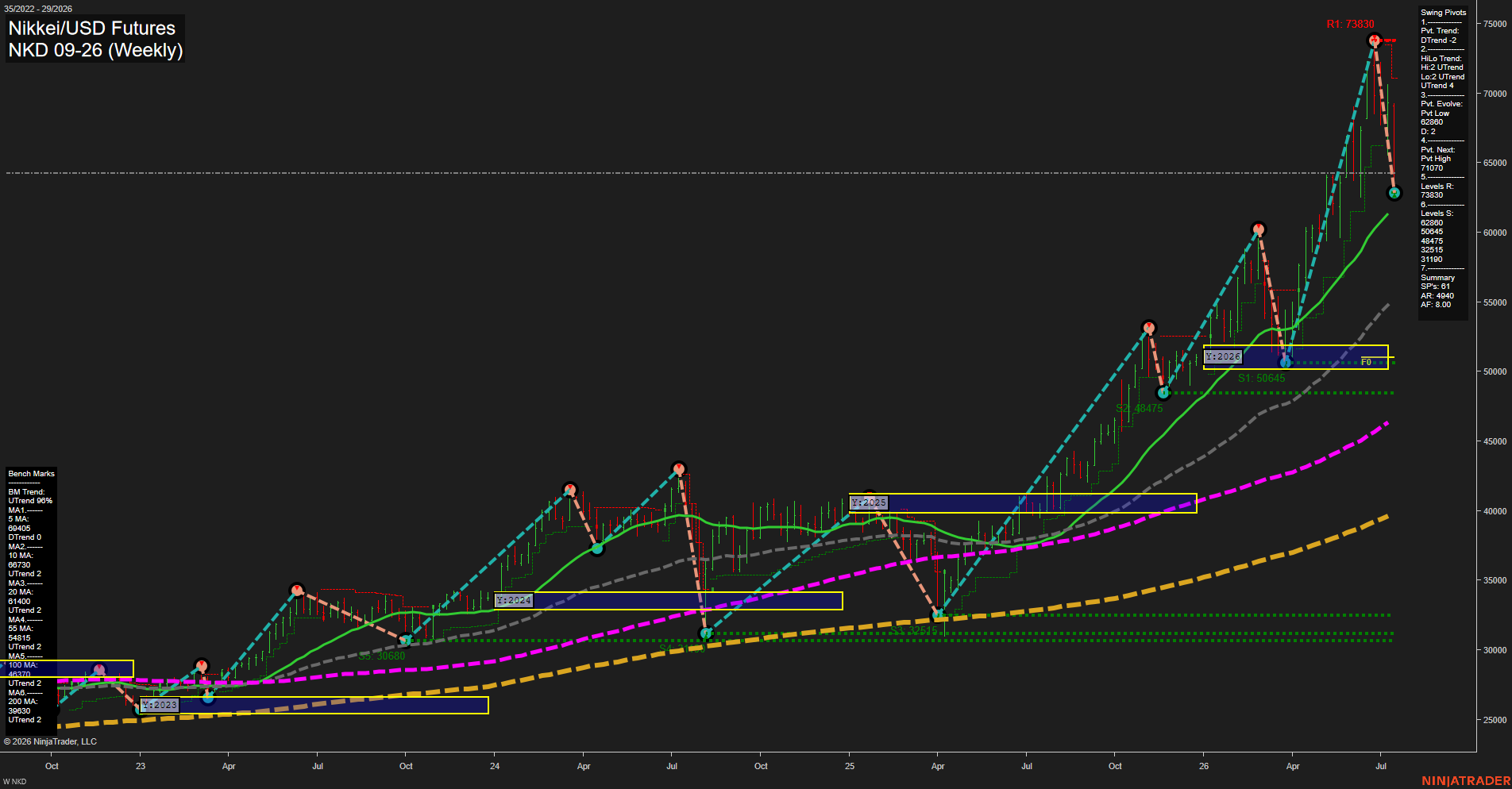
Task: Click the 26 year label on time axis
Action: [1204, 766]
